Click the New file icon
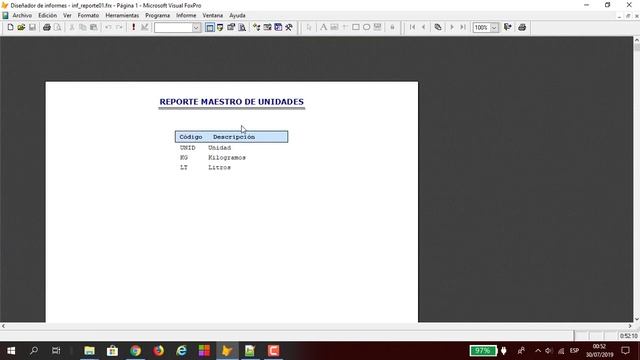 coord(11,27)
